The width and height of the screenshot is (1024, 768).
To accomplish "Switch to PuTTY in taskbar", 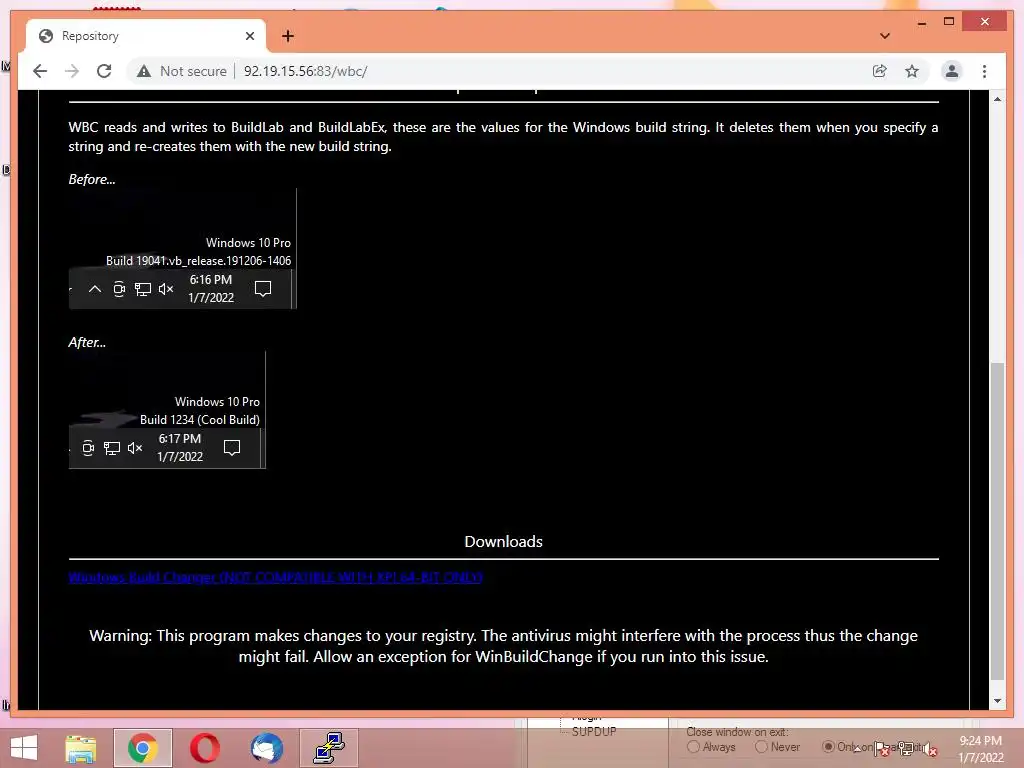I will [329, 748].
